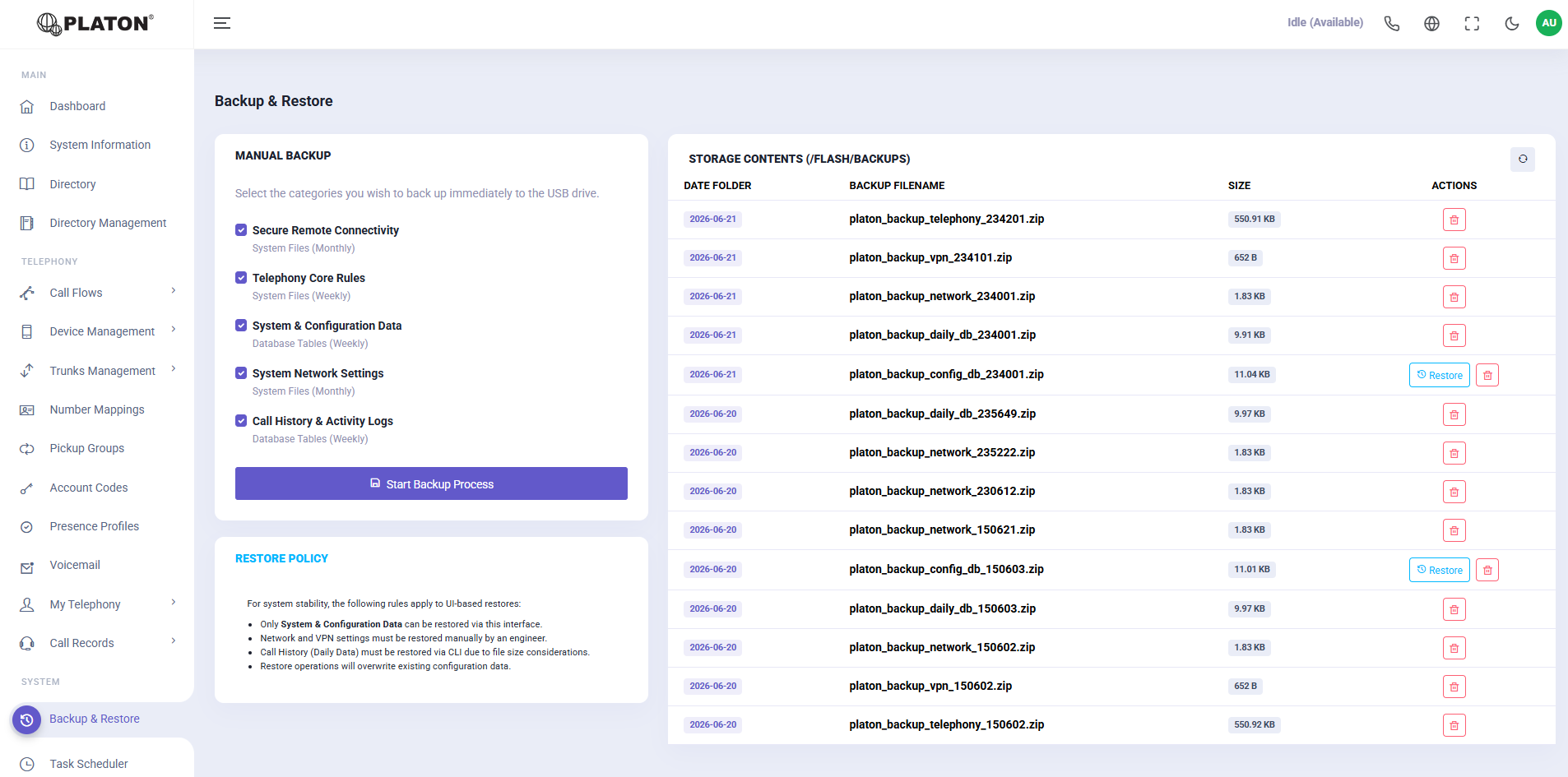Delete platon_backup_telephony_234201.zip
This screenshot has width=1568, height=777.
(1454, 220)
